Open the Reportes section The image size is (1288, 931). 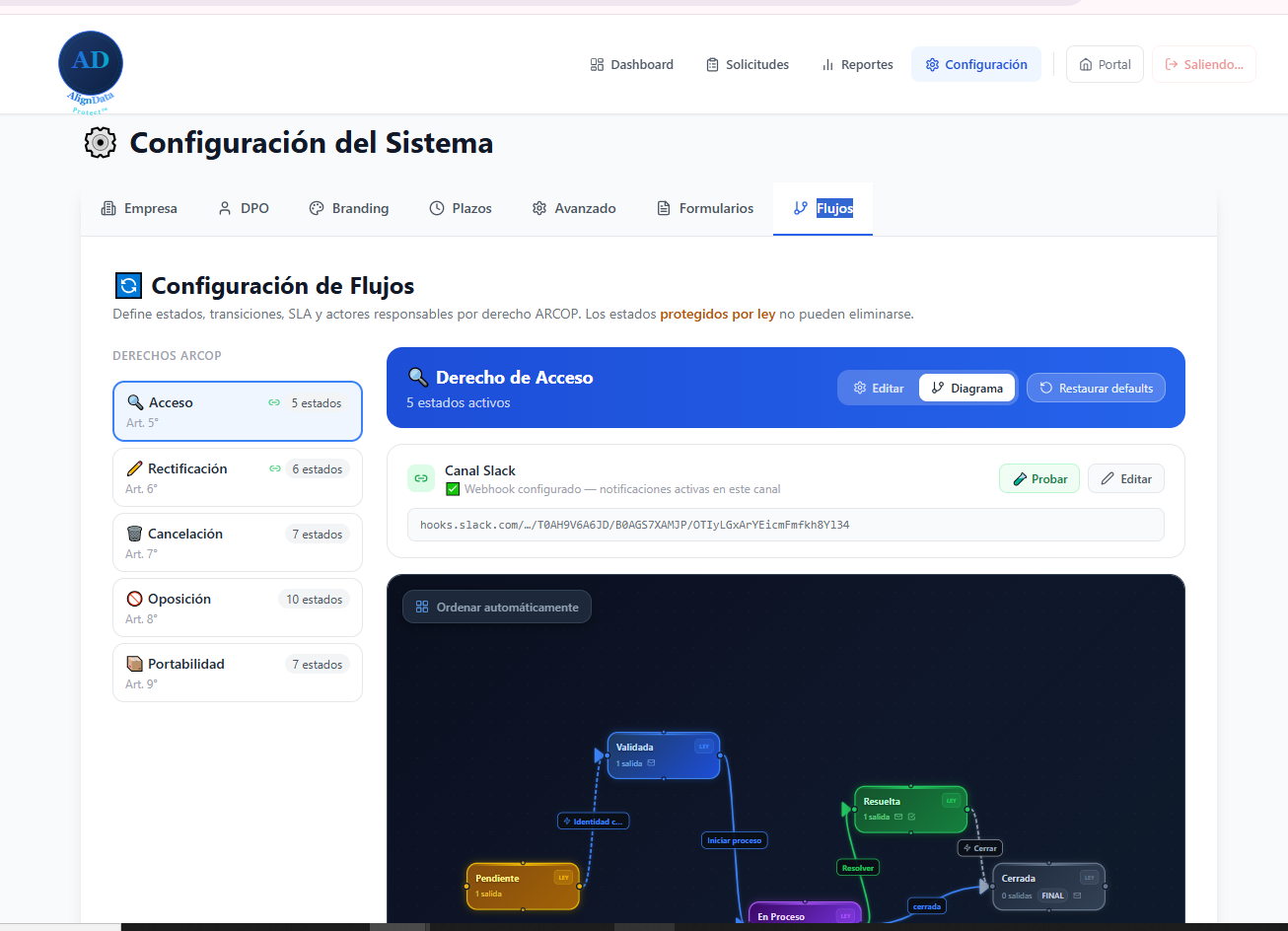(x=857, y=64)
